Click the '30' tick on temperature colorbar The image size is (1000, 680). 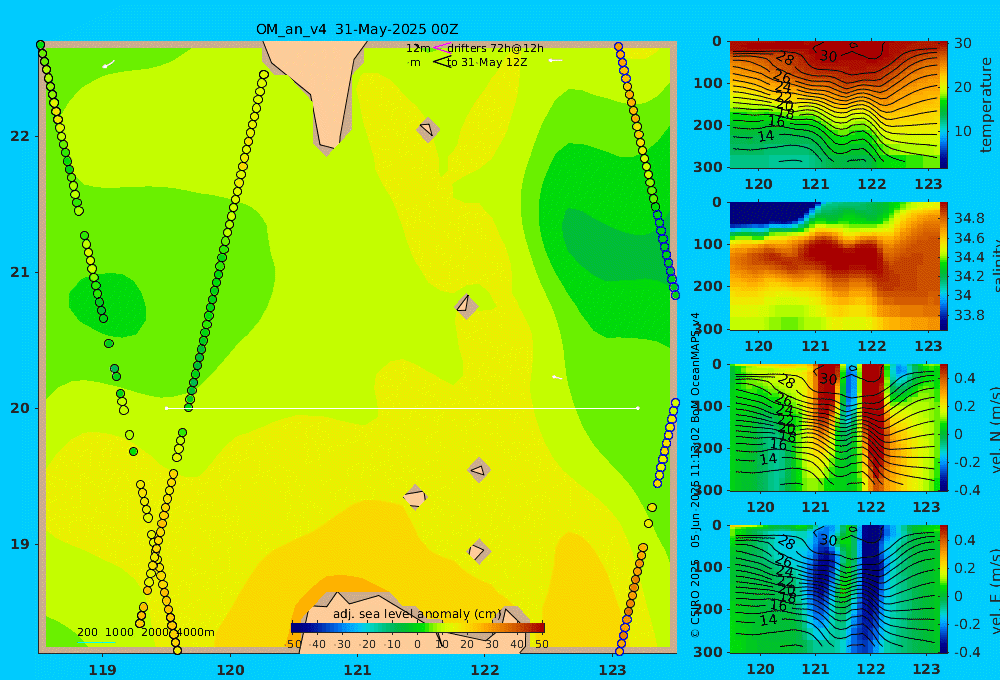[963, 43]
